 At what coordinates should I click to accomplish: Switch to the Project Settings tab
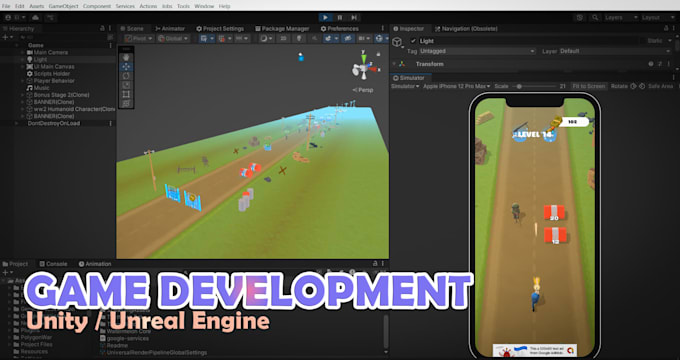click(x=220, y=28)
